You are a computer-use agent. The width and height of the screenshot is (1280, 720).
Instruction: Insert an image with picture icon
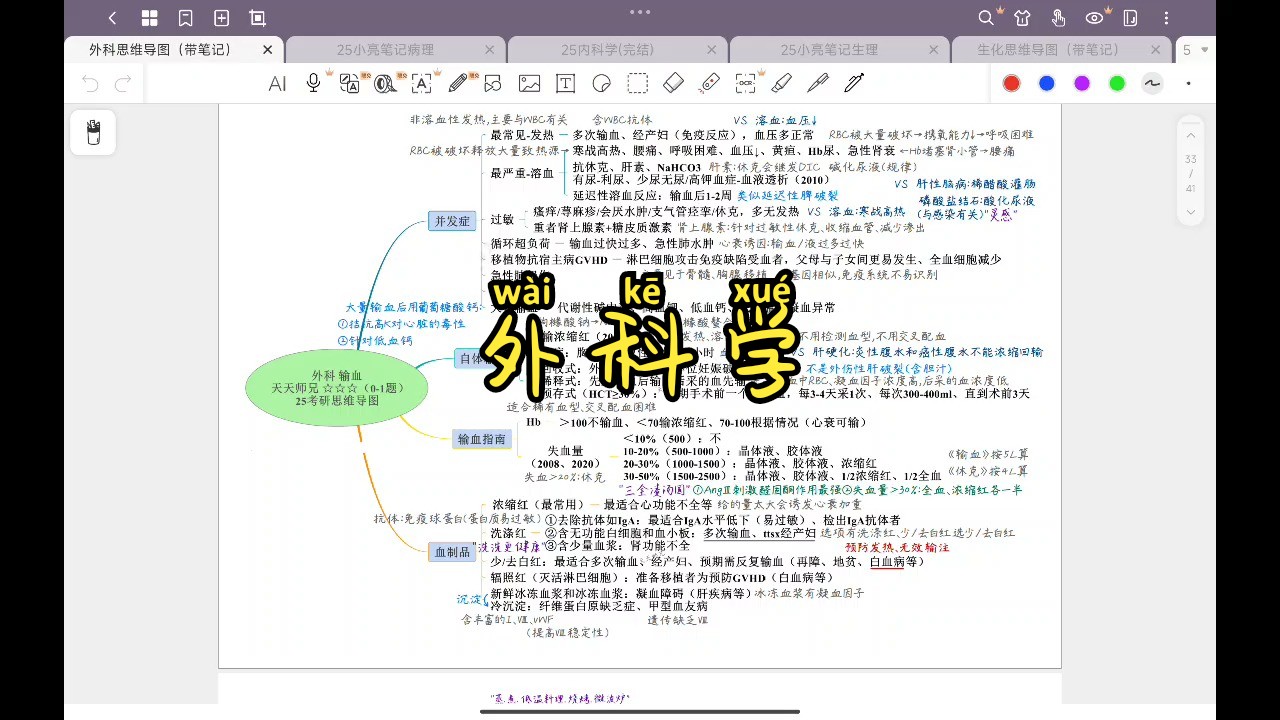coord(529,84)
